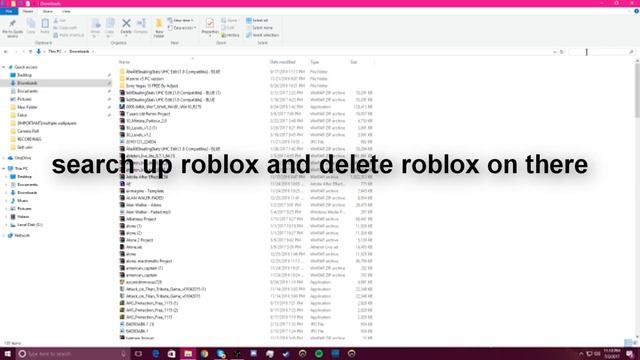Select Local Disk (C:) in the navigation pane
The width and height of the screenshot is (640, 360).
[29, 225]
